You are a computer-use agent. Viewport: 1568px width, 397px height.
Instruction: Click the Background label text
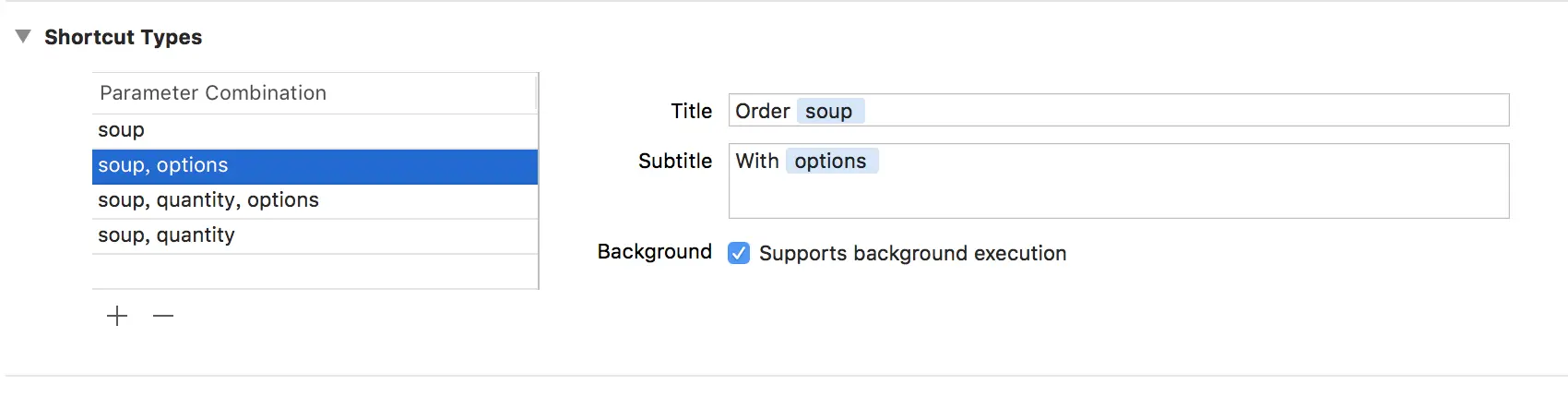point(655,252)
